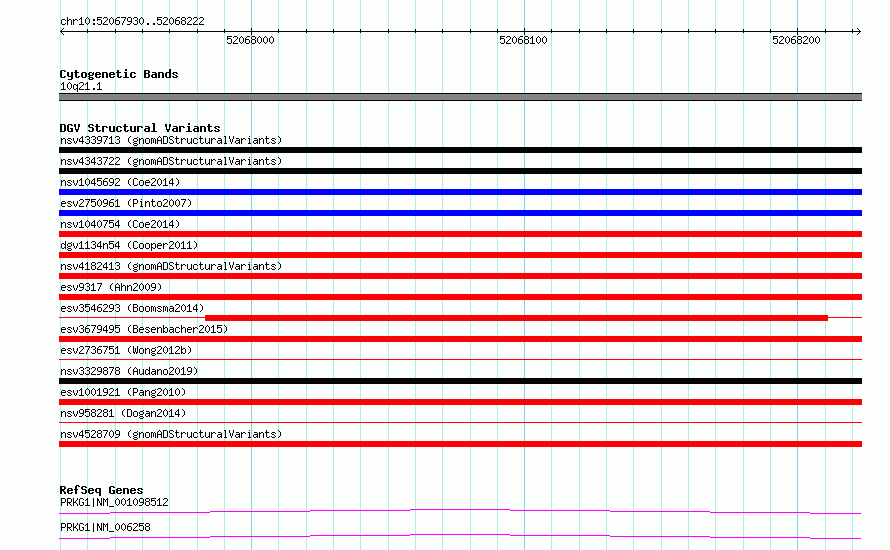The height and width of the screenshot is (550, 890).
Task: Click the nsv4339713 gnomAD variant label
Action: [x=171, y=140]
